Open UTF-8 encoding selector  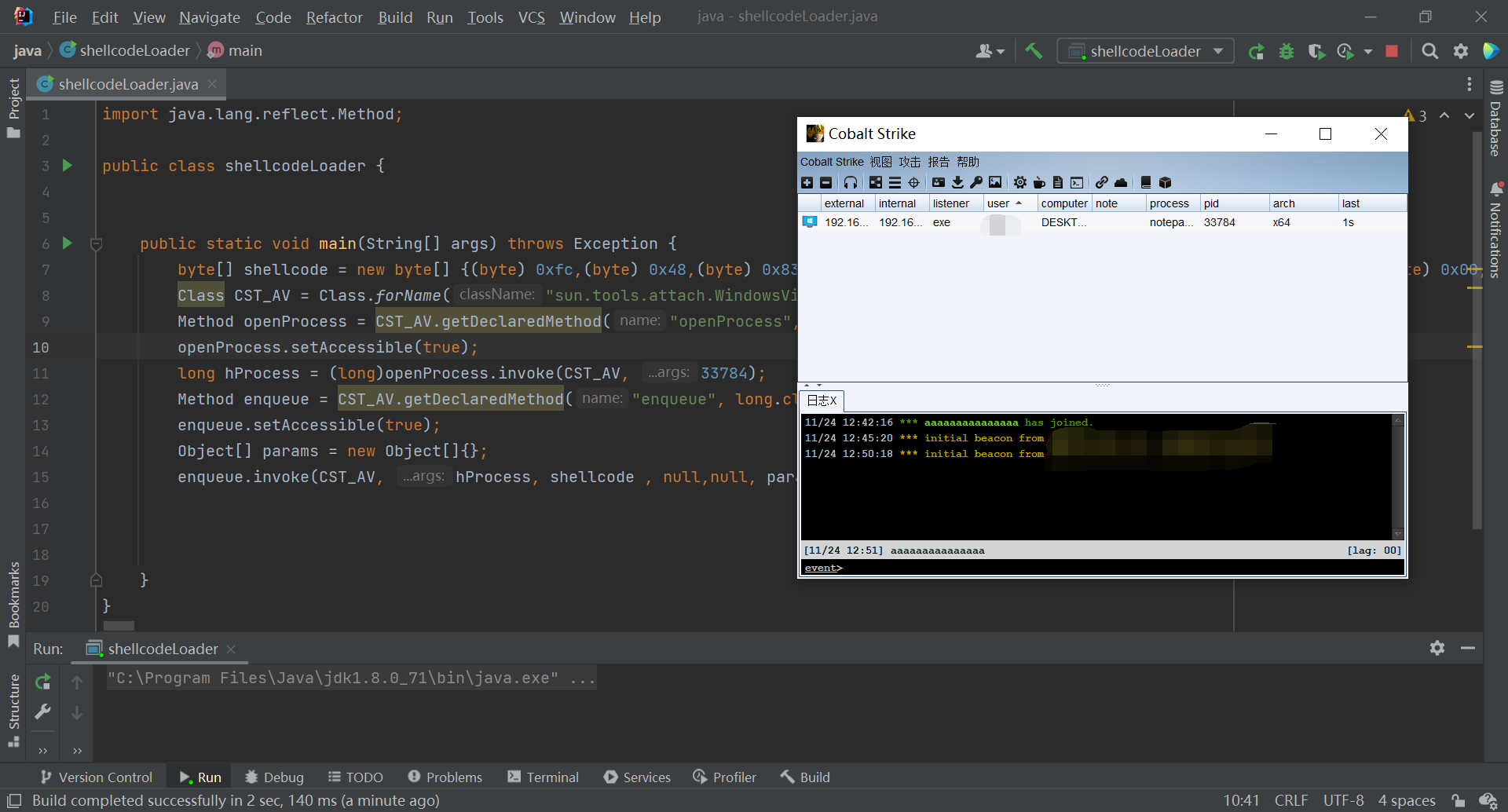1344,800
